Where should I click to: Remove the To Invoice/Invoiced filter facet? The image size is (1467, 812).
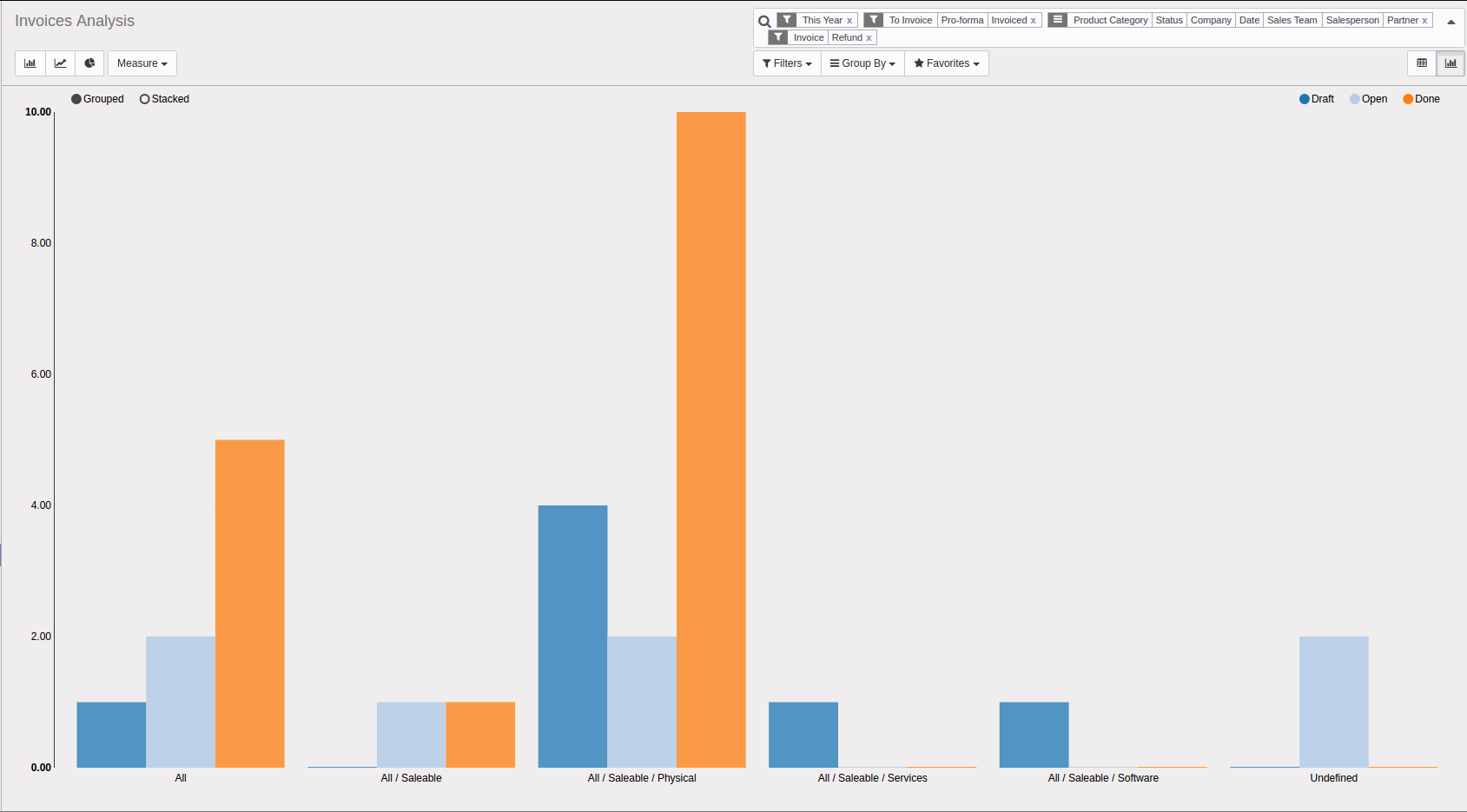pos(1034,21)
